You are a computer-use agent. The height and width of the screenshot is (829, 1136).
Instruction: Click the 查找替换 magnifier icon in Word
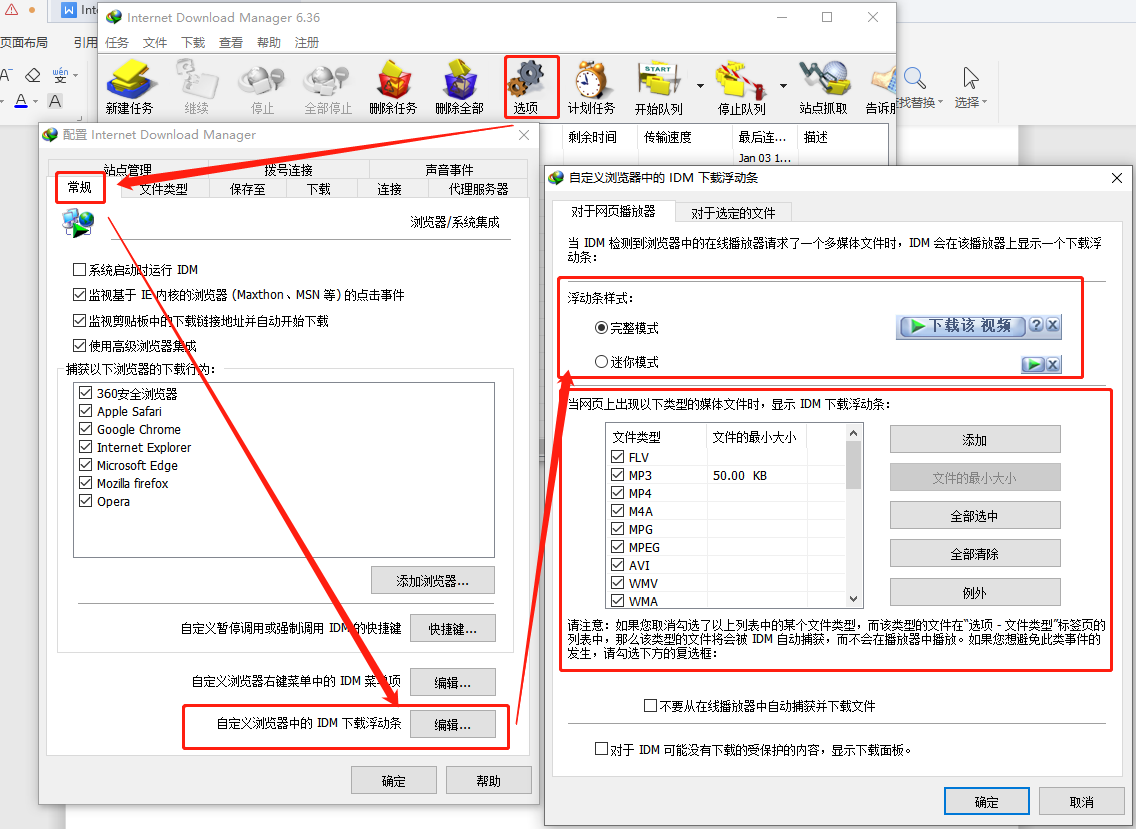point(915,78)
